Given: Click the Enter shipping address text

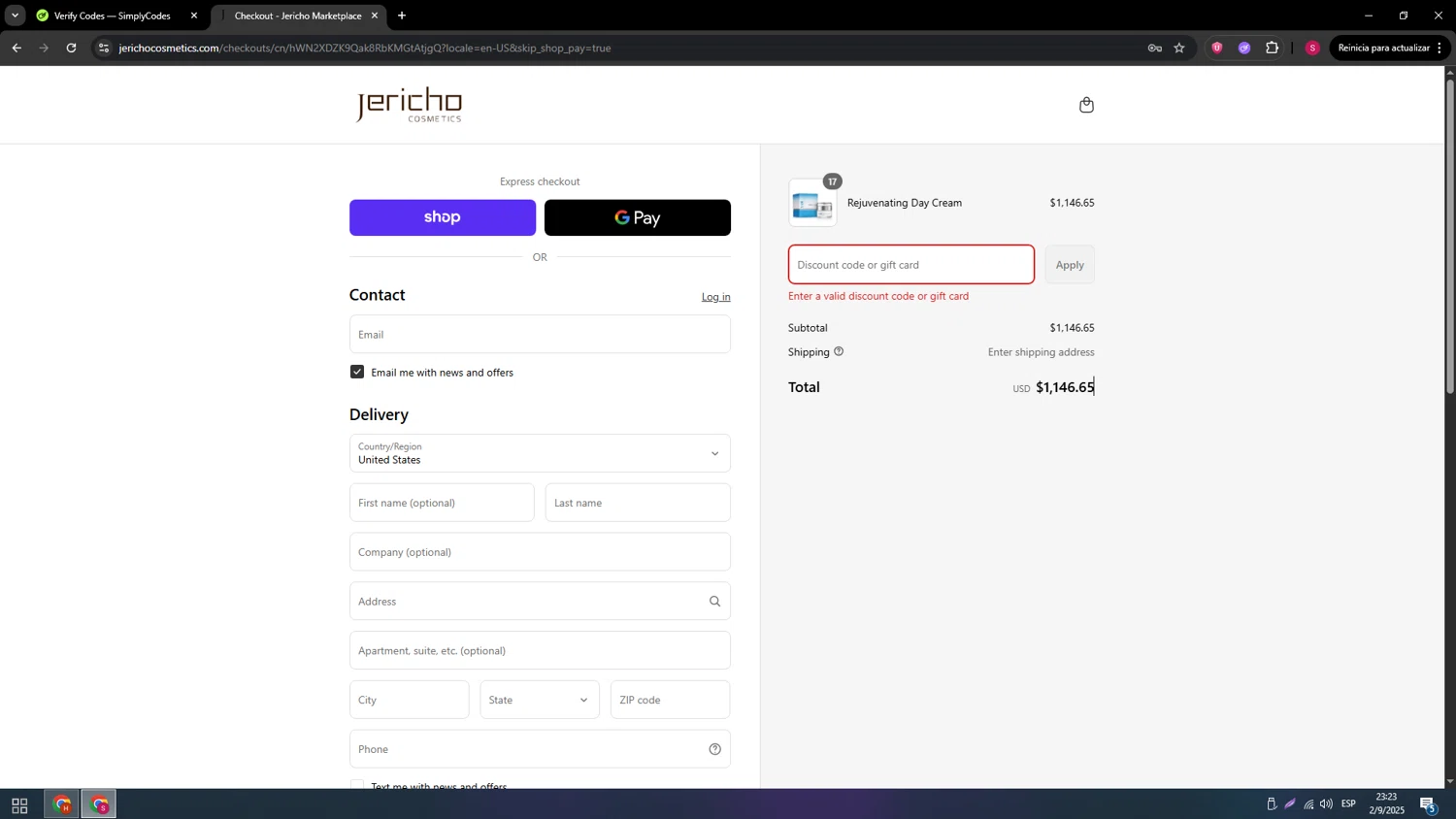Looking at the screenshot, I should pos(1041,352).
